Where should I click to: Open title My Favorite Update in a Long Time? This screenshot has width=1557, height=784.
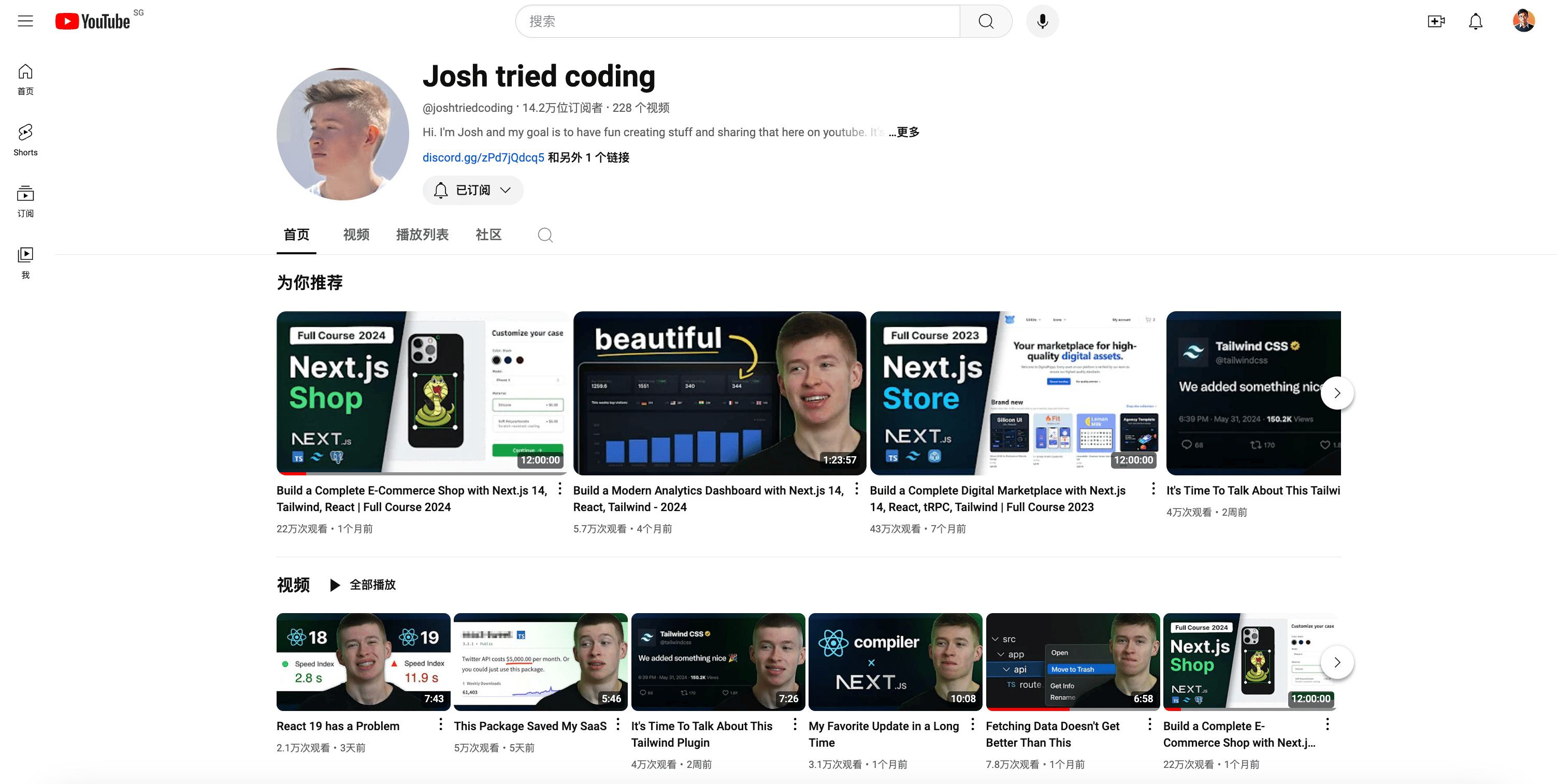[x=884, y=734]
